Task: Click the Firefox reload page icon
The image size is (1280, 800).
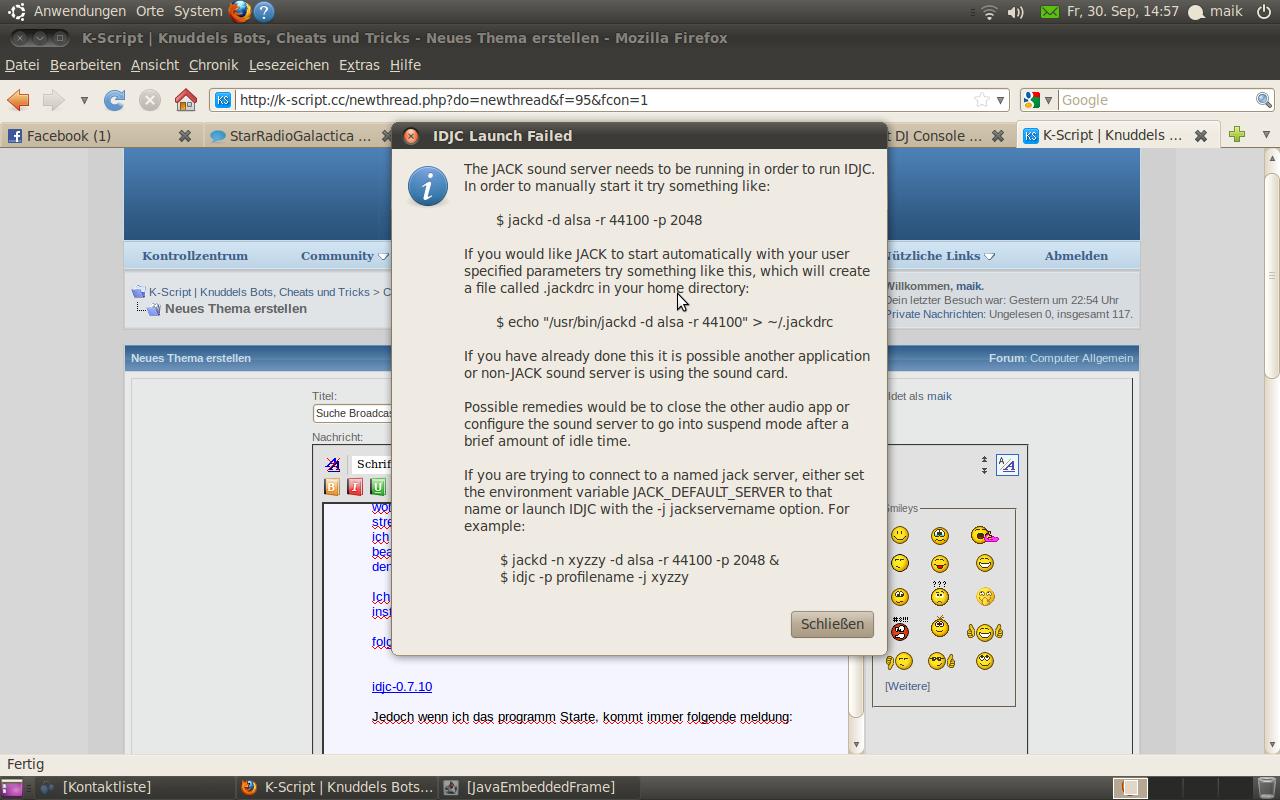Action: pos(115,100)
